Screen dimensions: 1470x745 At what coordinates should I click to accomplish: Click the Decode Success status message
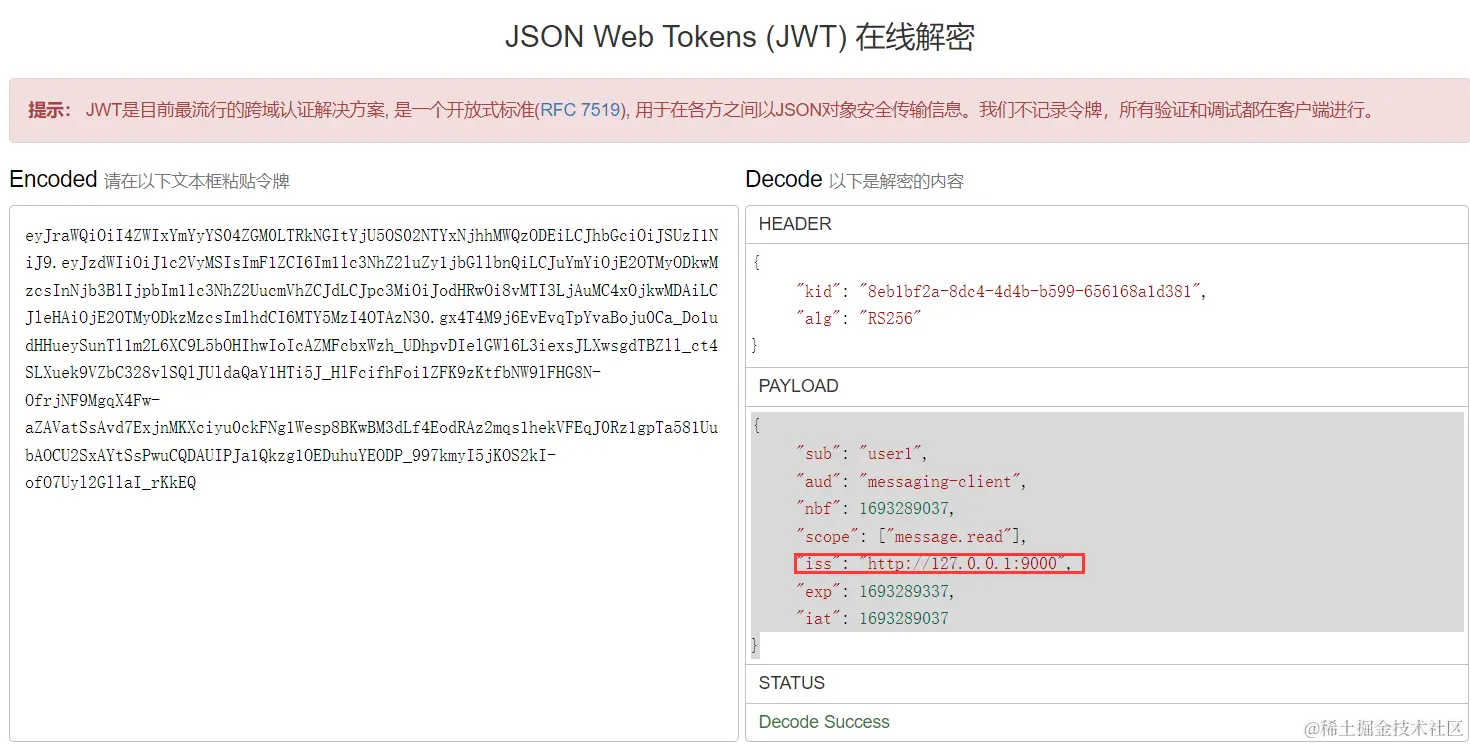[x=824, y=722]
